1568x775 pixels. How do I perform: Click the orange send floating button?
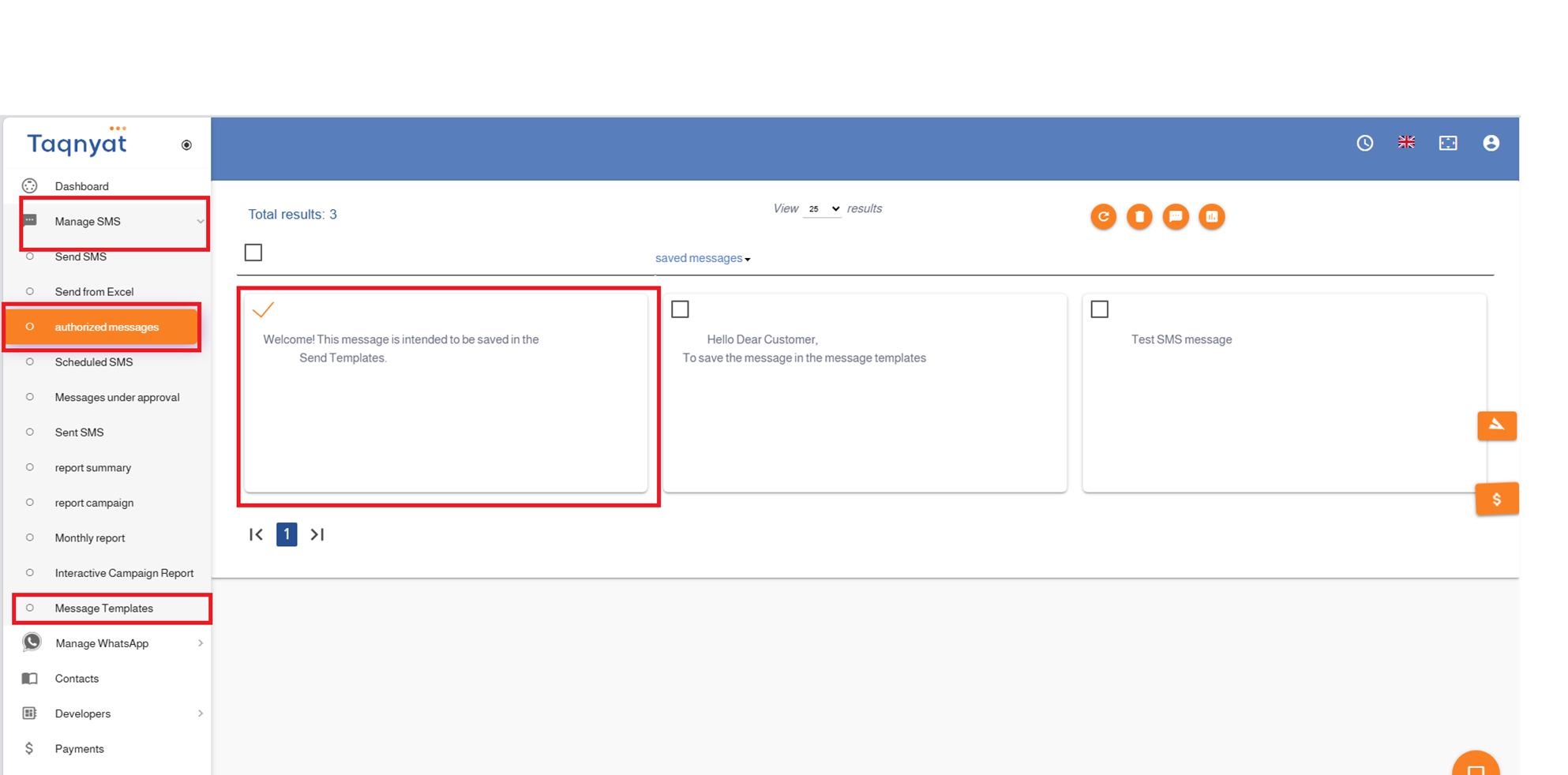click(1497, 425)
